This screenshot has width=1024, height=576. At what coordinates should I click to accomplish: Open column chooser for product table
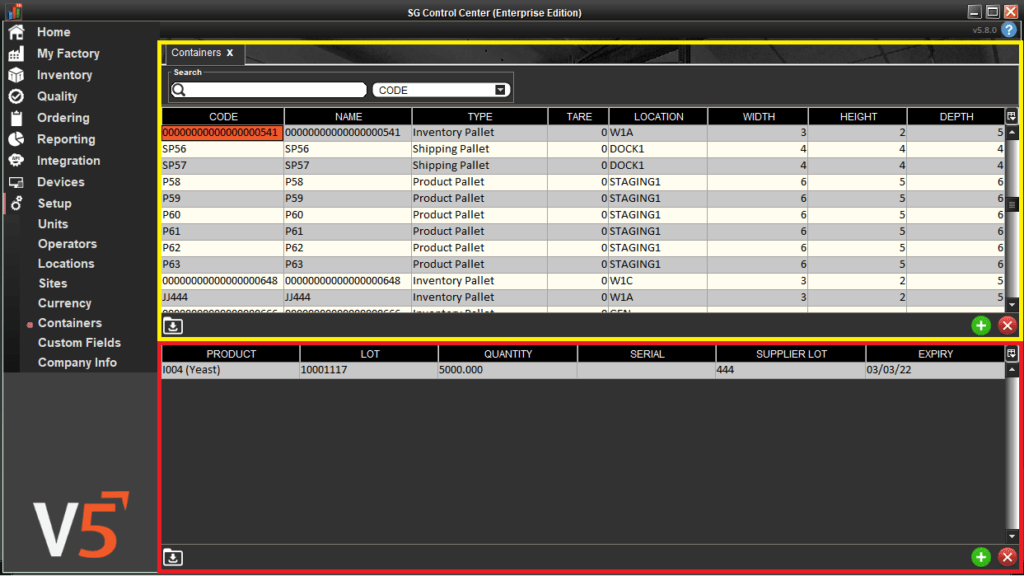(1011, 354)
